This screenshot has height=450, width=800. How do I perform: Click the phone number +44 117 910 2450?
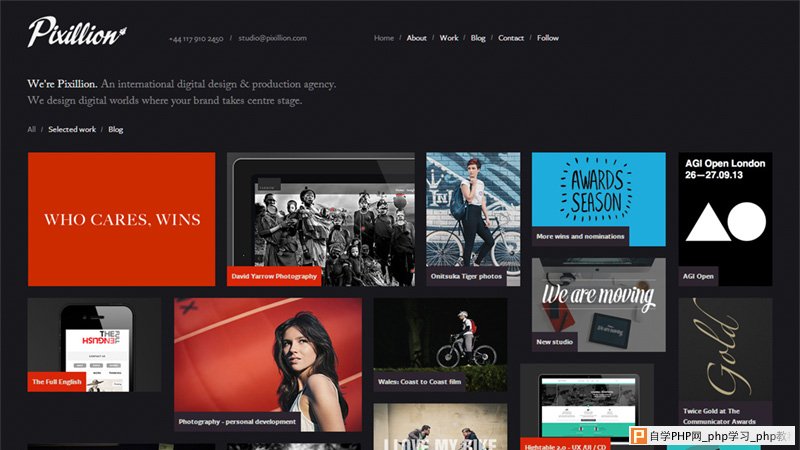click(196, 38)
